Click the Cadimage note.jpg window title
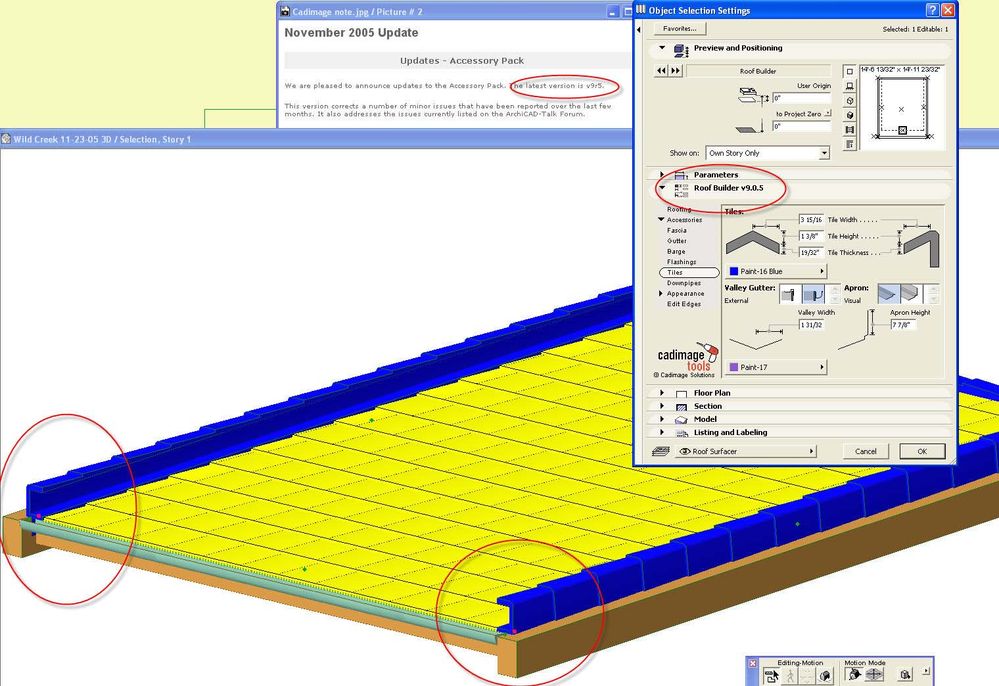 357,11
